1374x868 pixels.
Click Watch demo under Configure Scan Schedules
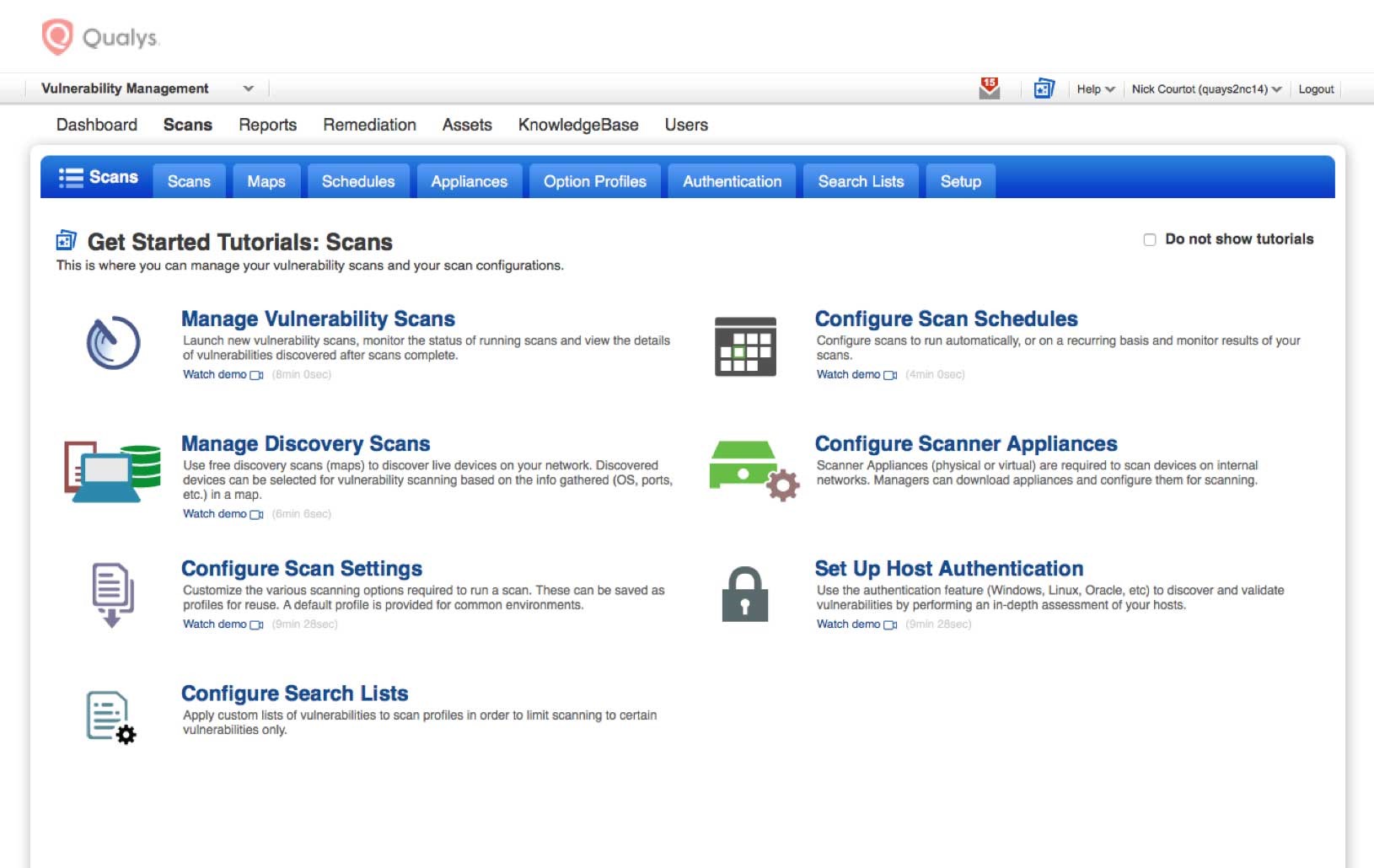[849, 374]
